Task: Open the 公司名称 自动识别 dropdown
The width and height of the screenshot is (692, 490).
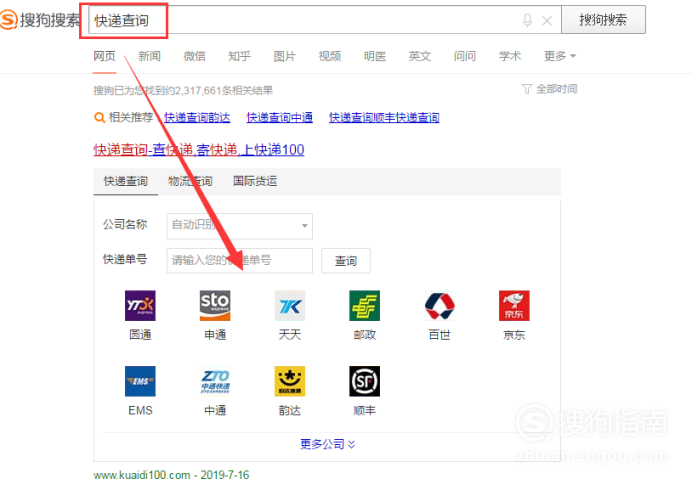Action: pos(240,226)
